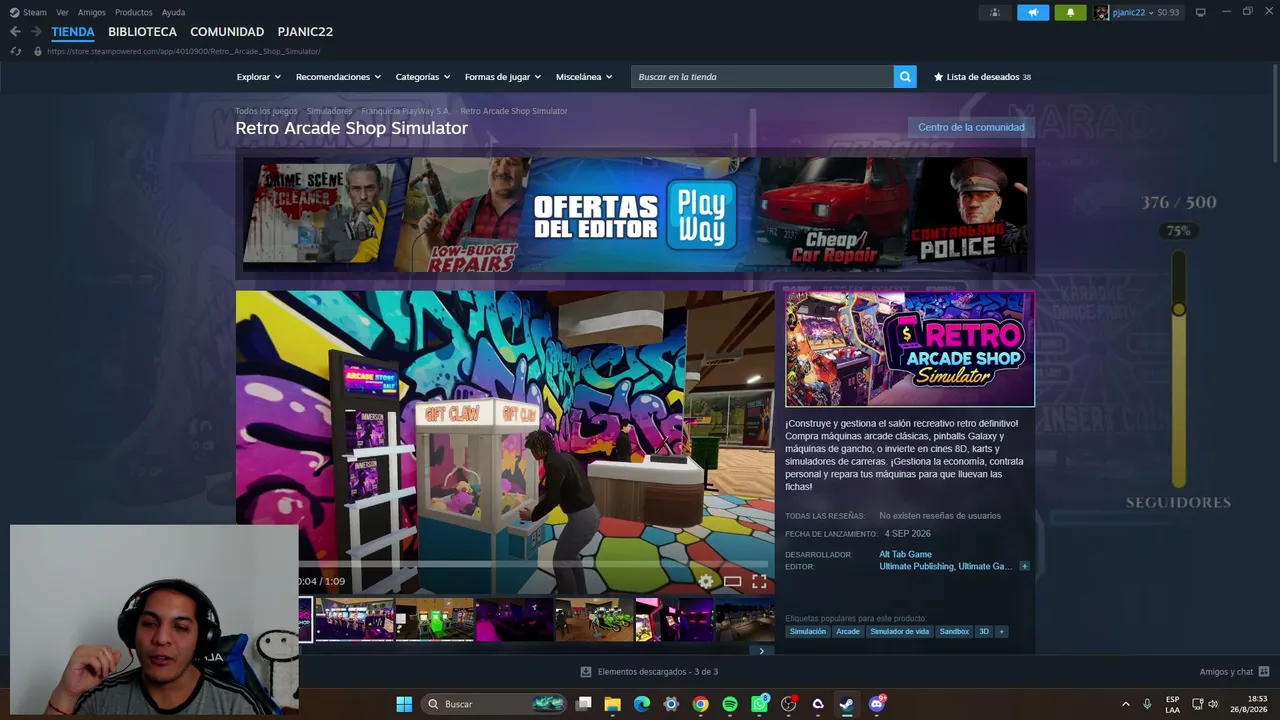Click the Sandbox tag

(954, 632)
